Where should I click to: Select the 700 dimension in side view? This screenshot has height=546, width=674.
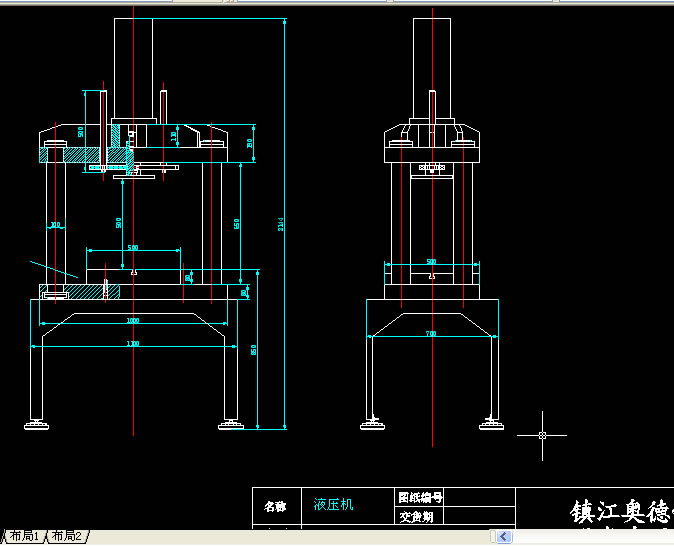tap(431, 333)
